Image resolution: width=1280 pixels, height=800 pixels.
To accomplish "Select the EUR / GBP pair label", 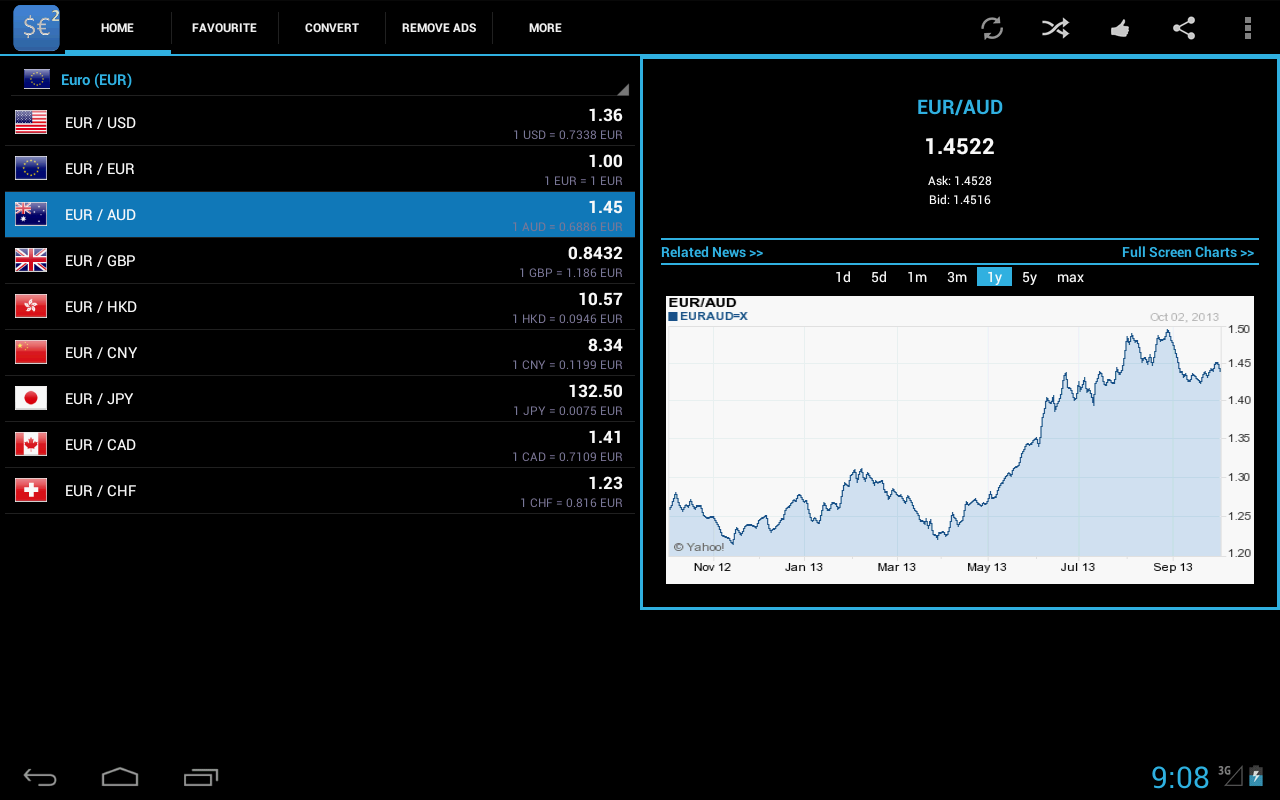I will [100, 261].
